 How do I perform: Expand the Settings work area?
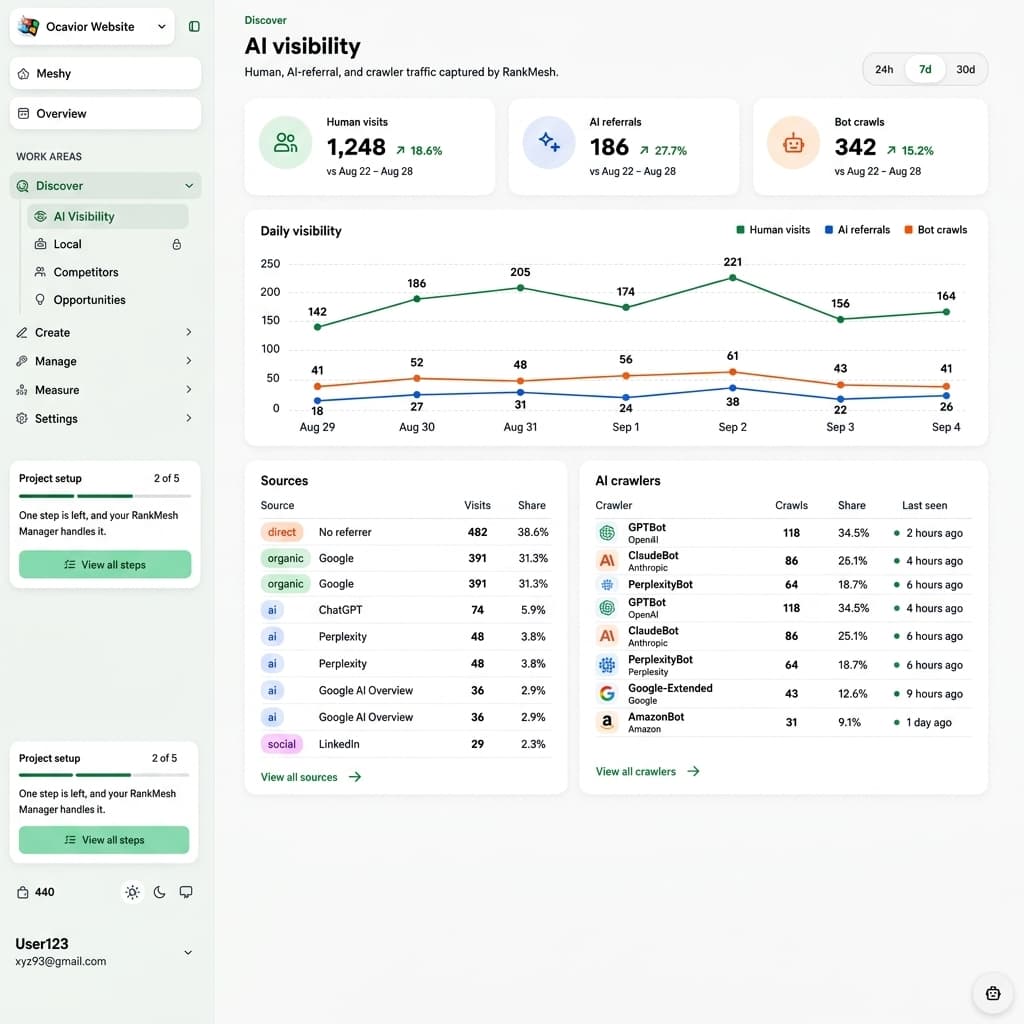pyautogui.click(x=105, y=419)
